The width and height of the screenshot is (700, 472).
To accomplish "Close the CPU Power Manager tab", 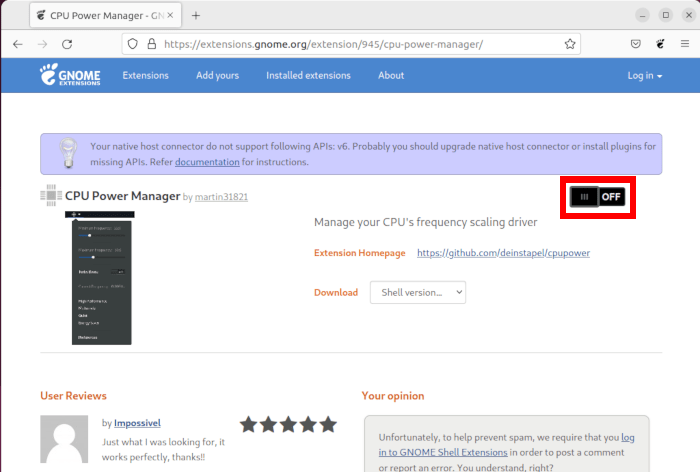I will (170, 15).
